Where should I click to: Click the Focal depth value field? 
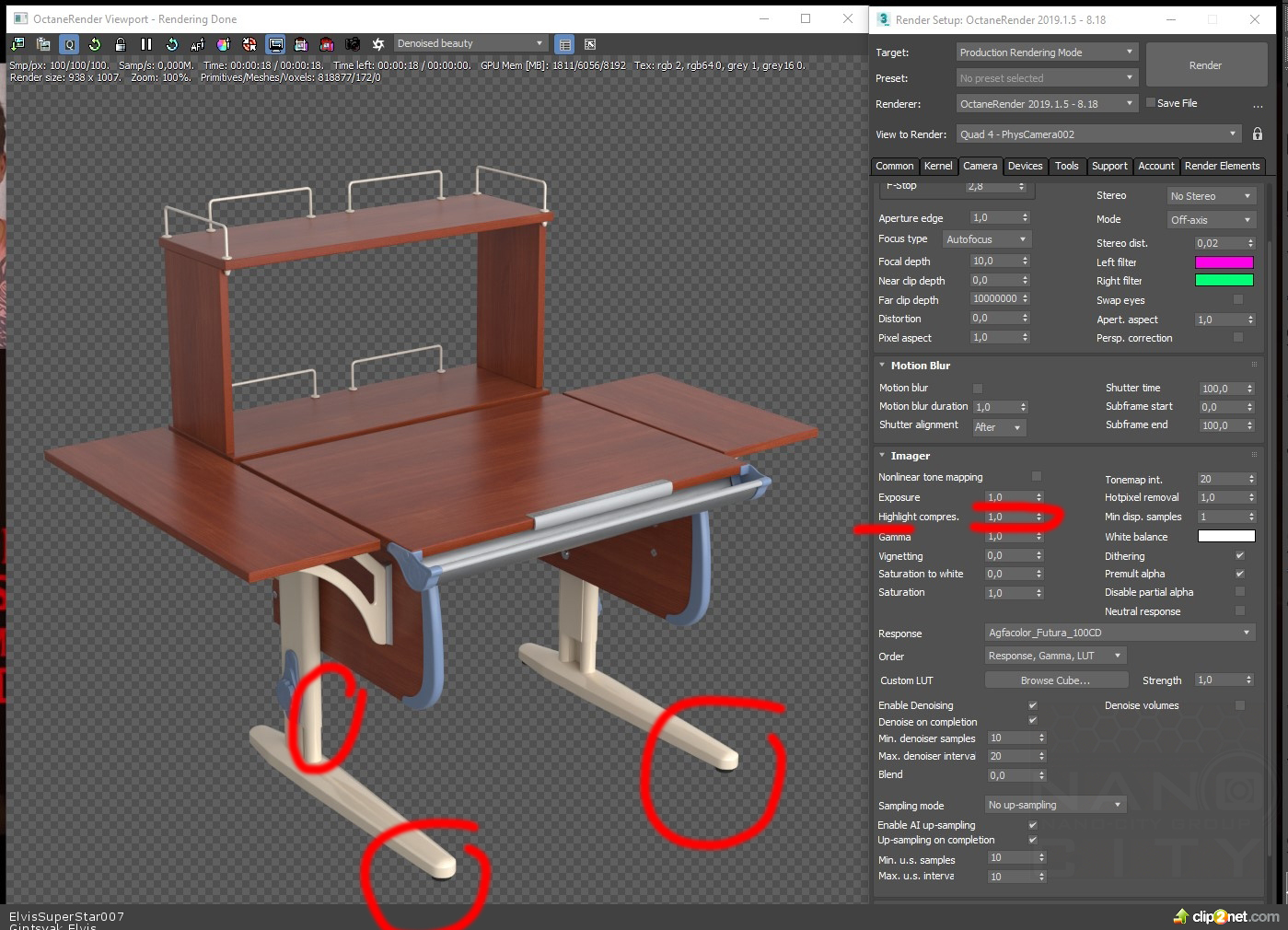tap(994, 262)
